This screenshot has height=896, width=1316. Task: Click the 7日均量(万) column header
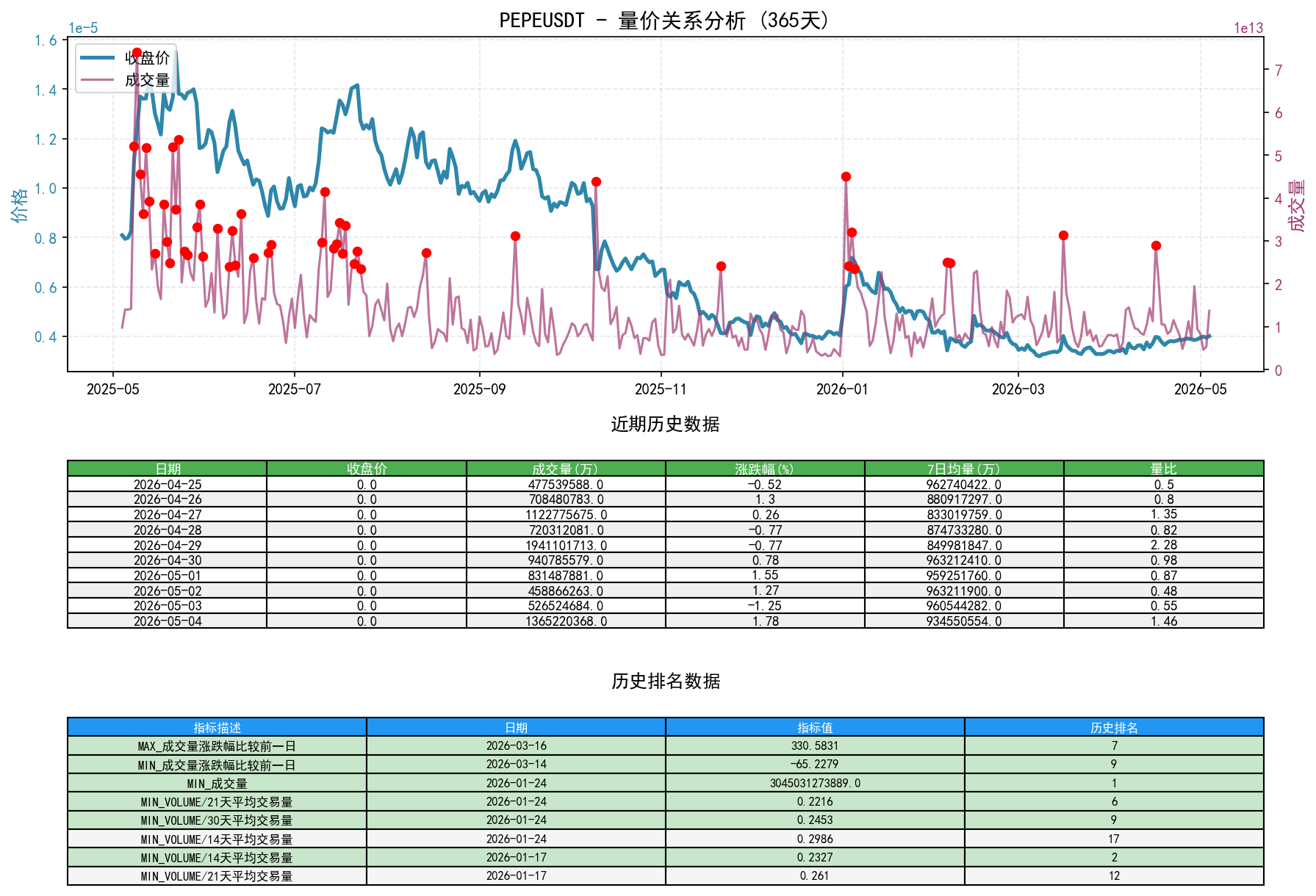tap(964, 469)
